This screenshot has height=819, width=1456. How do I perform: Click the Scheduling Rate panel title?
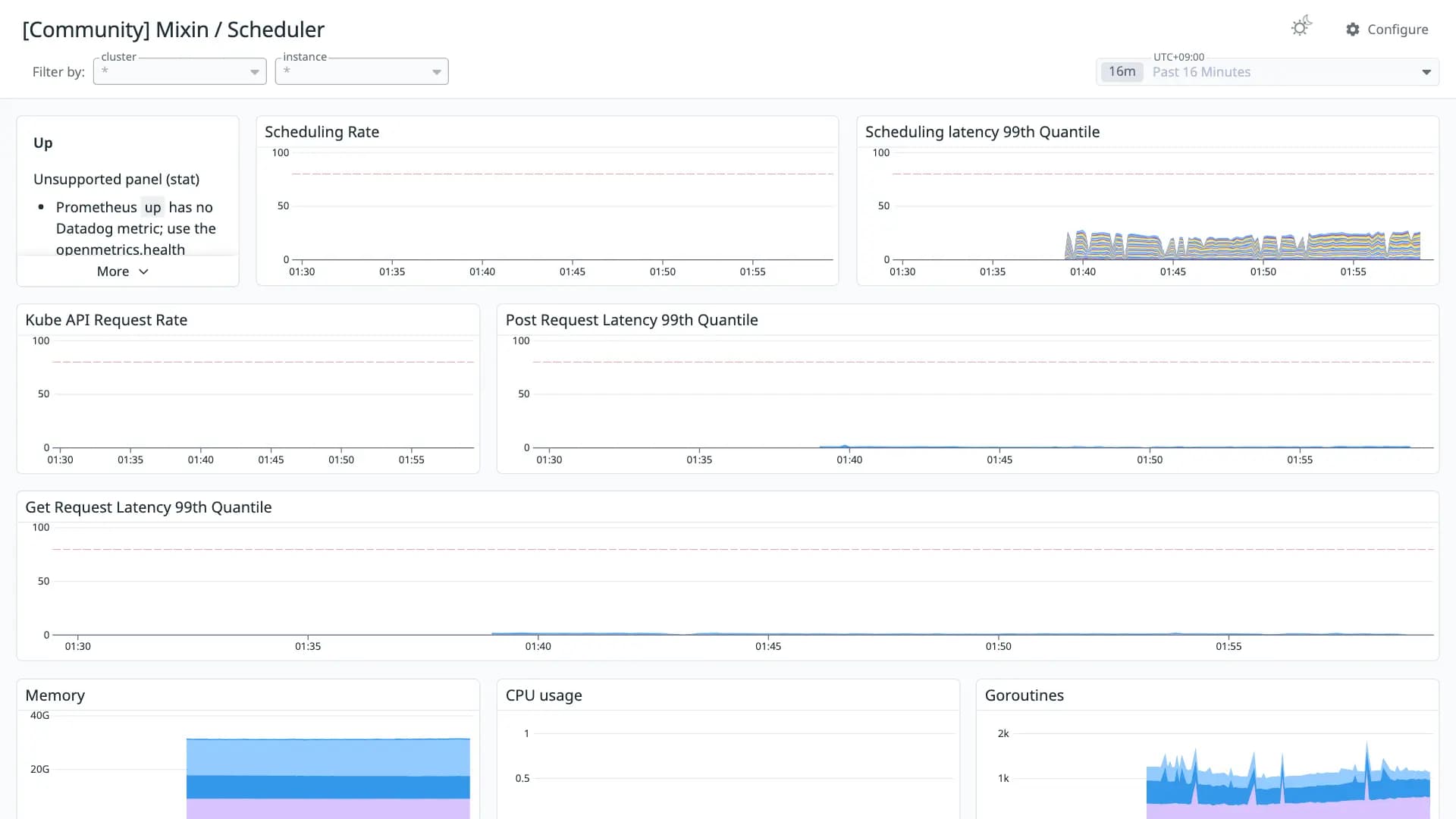[x=322, y=132]
